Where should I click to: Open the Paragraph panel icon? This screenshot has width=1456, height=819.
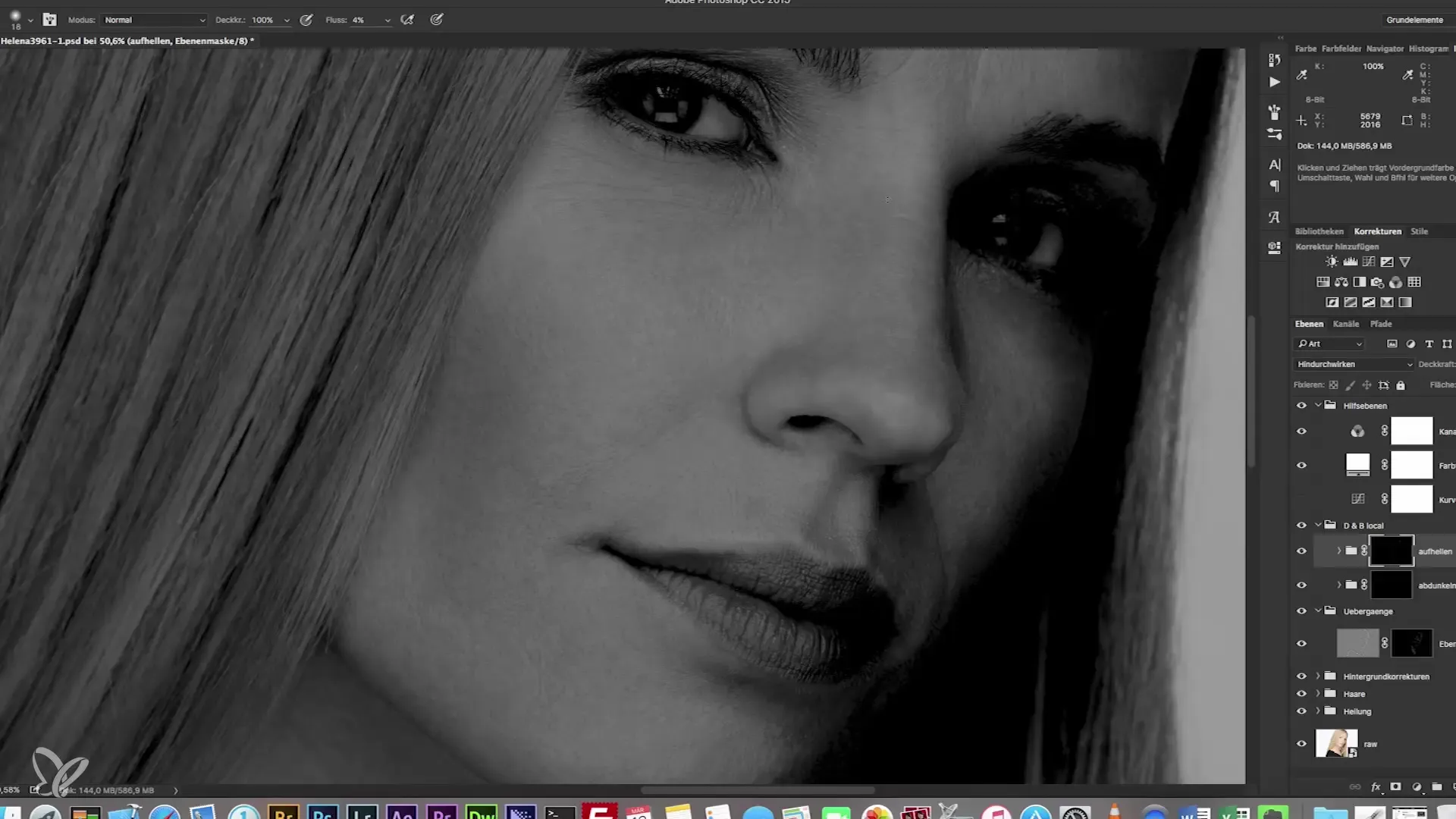1275,187
